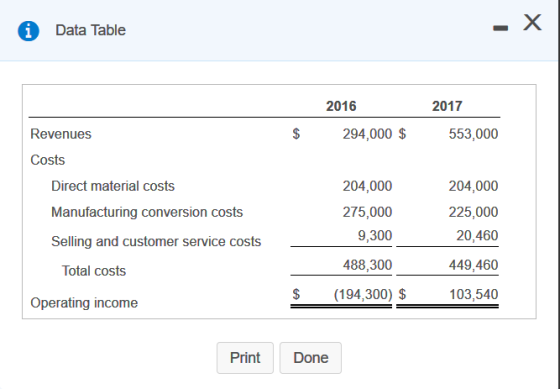This screenshot has height=389, width=560.
Task: Select the 2016 total costs value 488,300
Action: 367,265
